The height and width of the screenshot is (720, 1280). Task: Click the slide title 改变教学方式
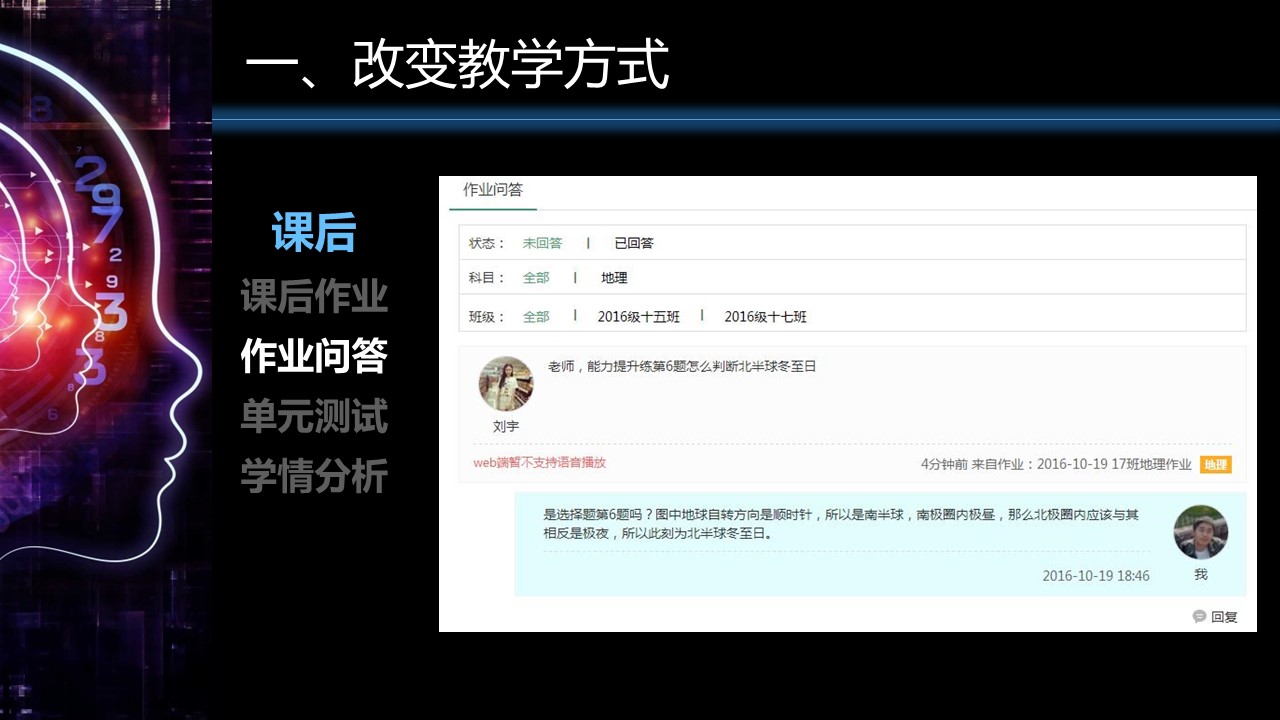click(511, 66)
